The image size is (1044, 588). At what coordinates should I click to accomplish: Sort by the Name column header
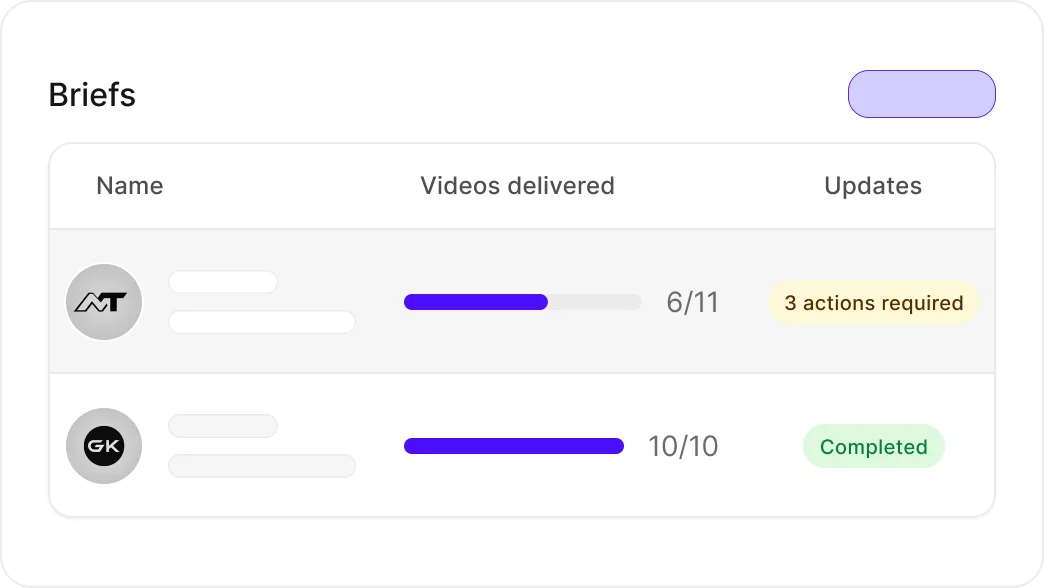130,186
